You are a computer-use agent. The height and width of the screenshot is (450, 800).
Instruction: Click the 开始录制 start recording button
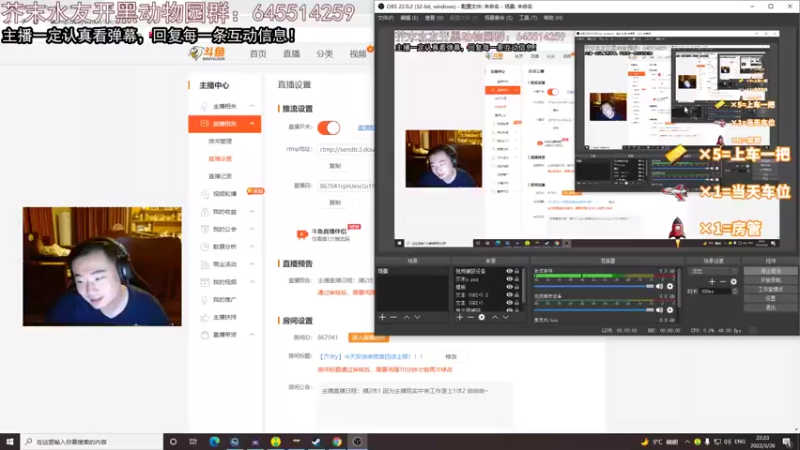(770, 280)
